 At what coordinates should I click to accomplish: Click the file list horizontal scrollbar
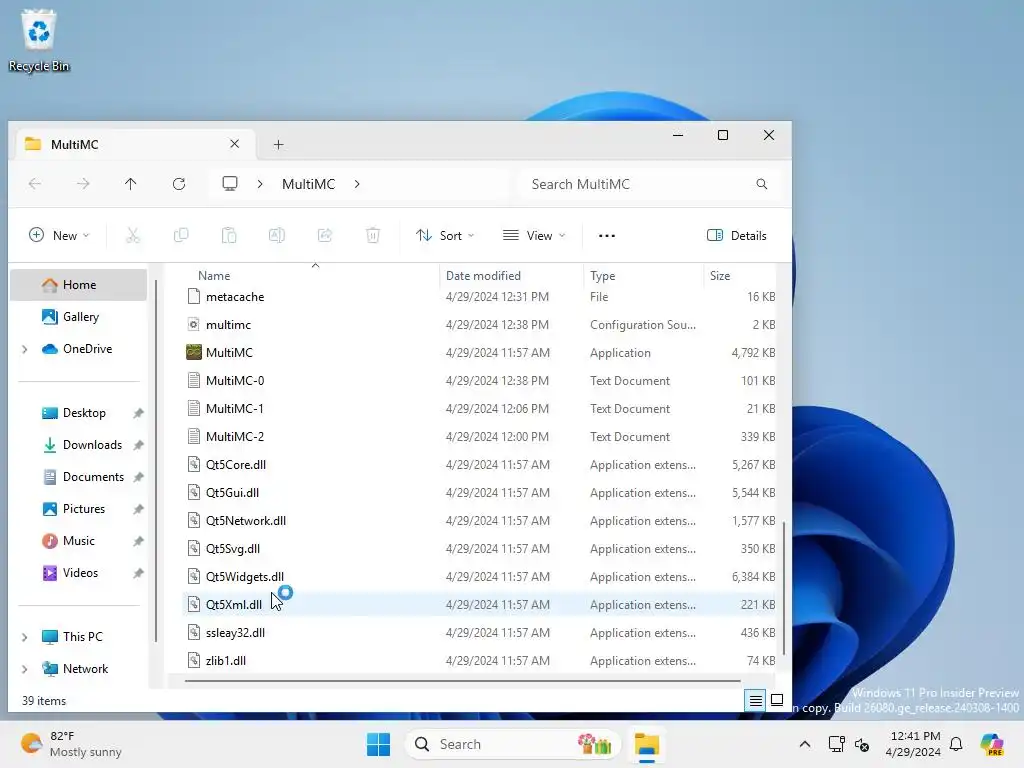click(x=462, y=681)
